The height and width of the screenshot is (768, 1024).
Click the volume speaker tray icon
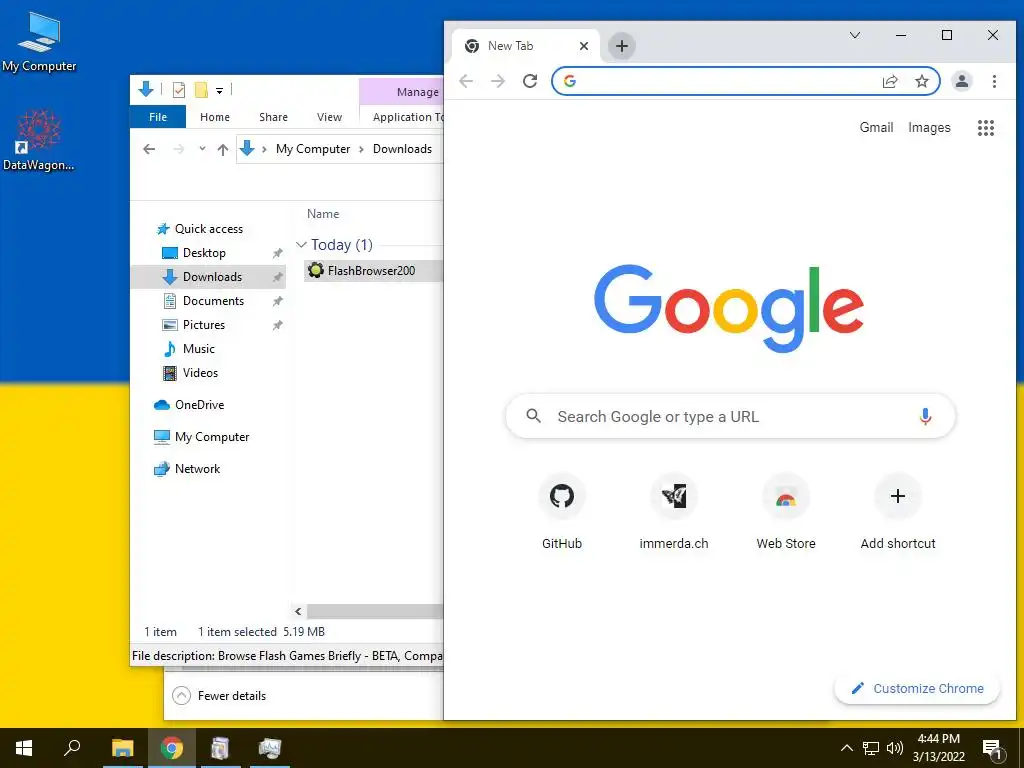point(895,748)
